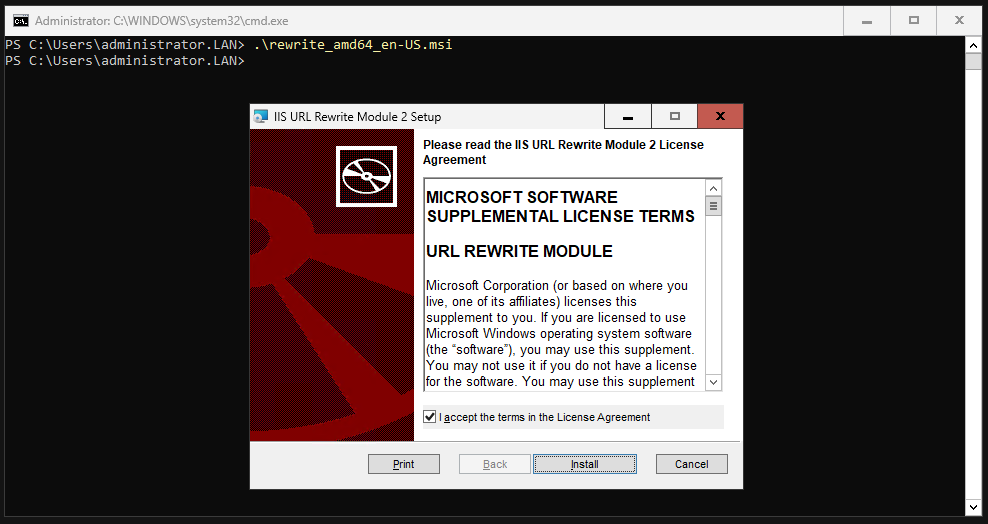This screenshot has height=524, width=988.
Task: Close the IIS URL Rewrite Setup dialog
Action: click(720, 117)
